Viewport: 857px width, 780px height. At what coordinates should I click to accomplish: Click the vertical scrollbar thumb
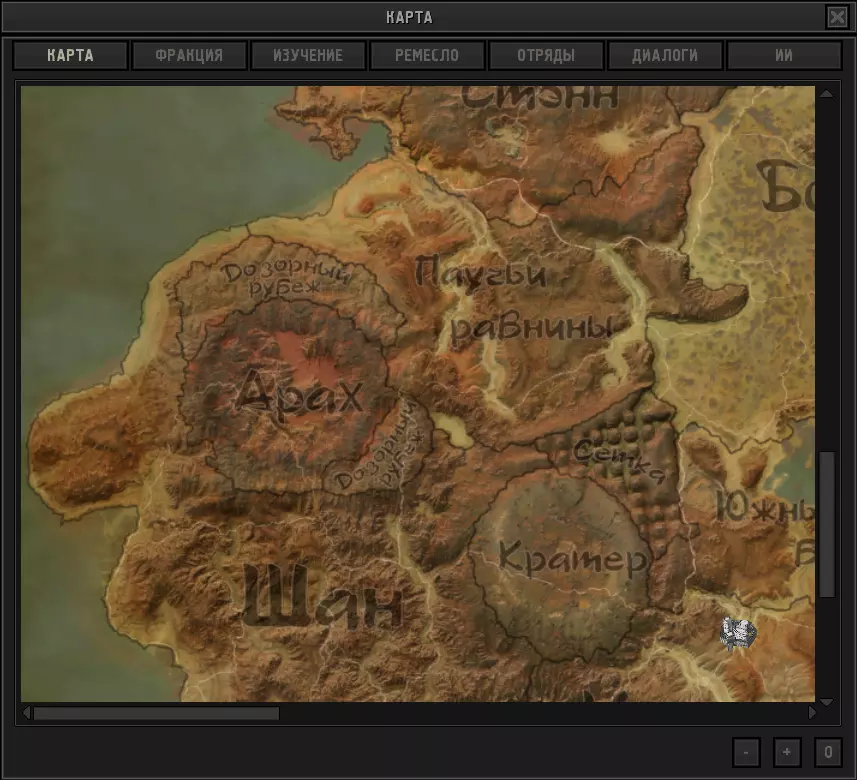(x=827, y=524)
